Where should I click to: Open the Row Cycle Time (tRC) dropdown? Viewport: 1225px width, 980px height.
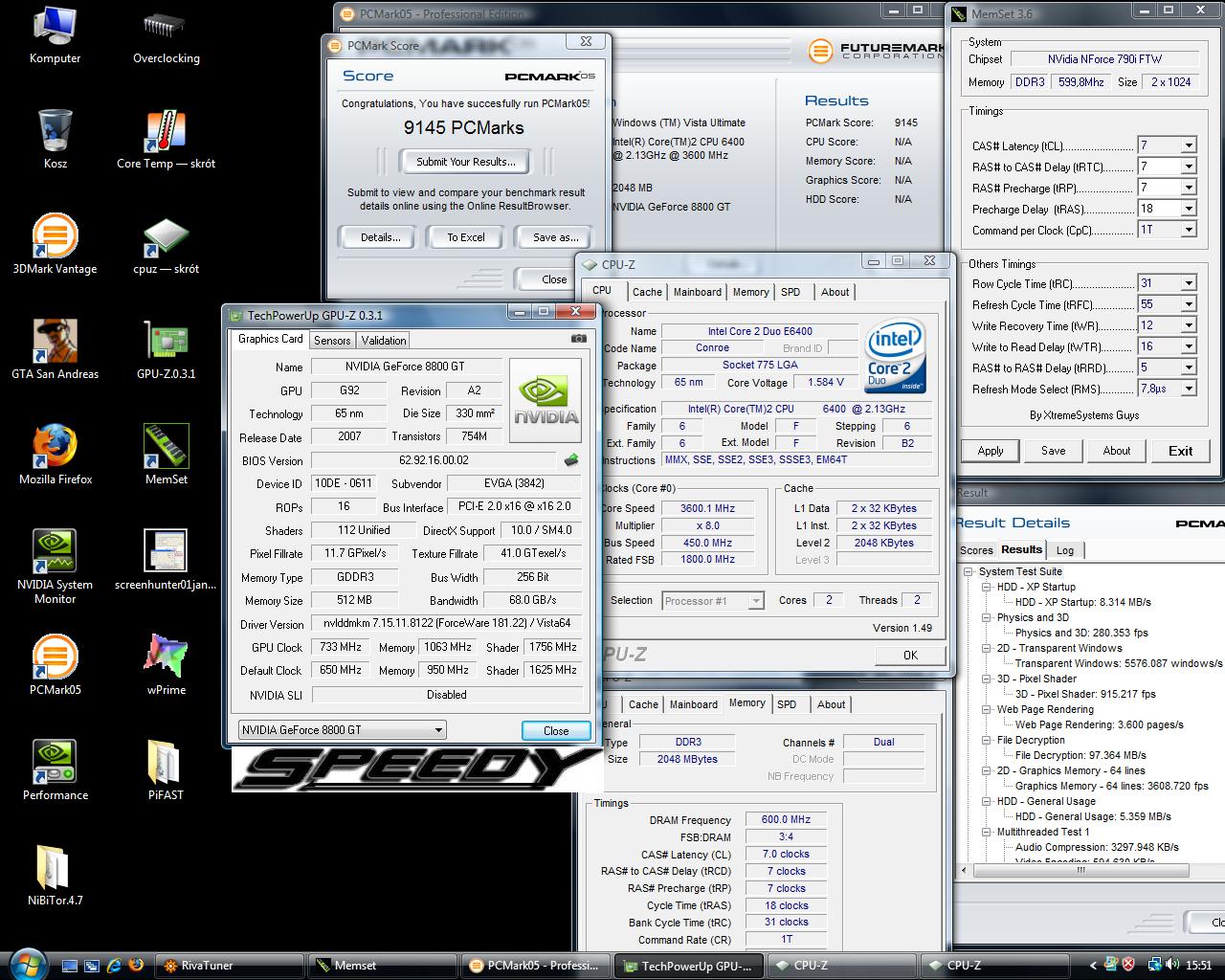point(1188,283)
